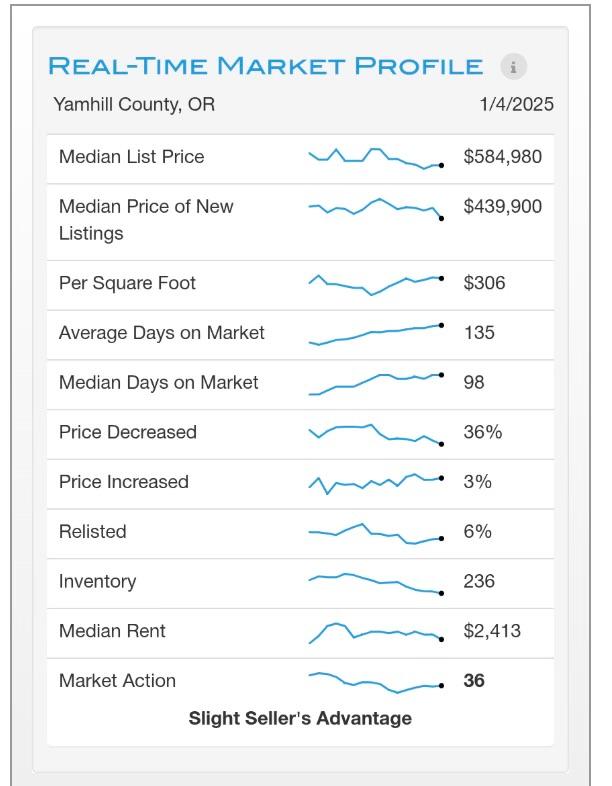Screen dimensions: 612x786
Task: Click the 1/4/2025 date label
Action: tap(516, 104)
